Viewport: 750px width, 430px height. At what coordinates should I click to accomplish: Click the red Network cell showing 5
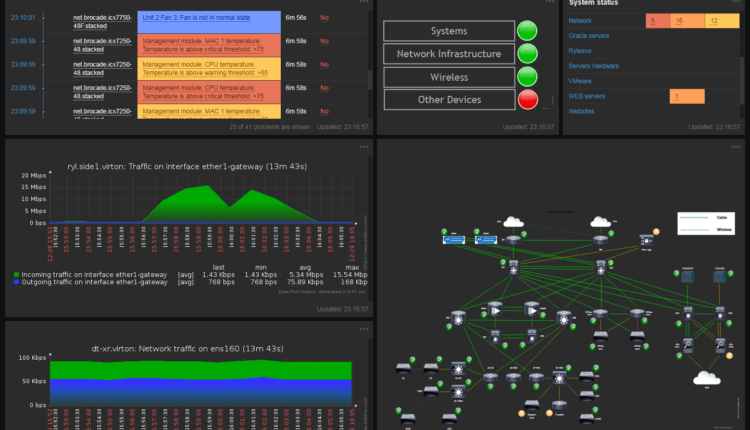pos(658,21)
